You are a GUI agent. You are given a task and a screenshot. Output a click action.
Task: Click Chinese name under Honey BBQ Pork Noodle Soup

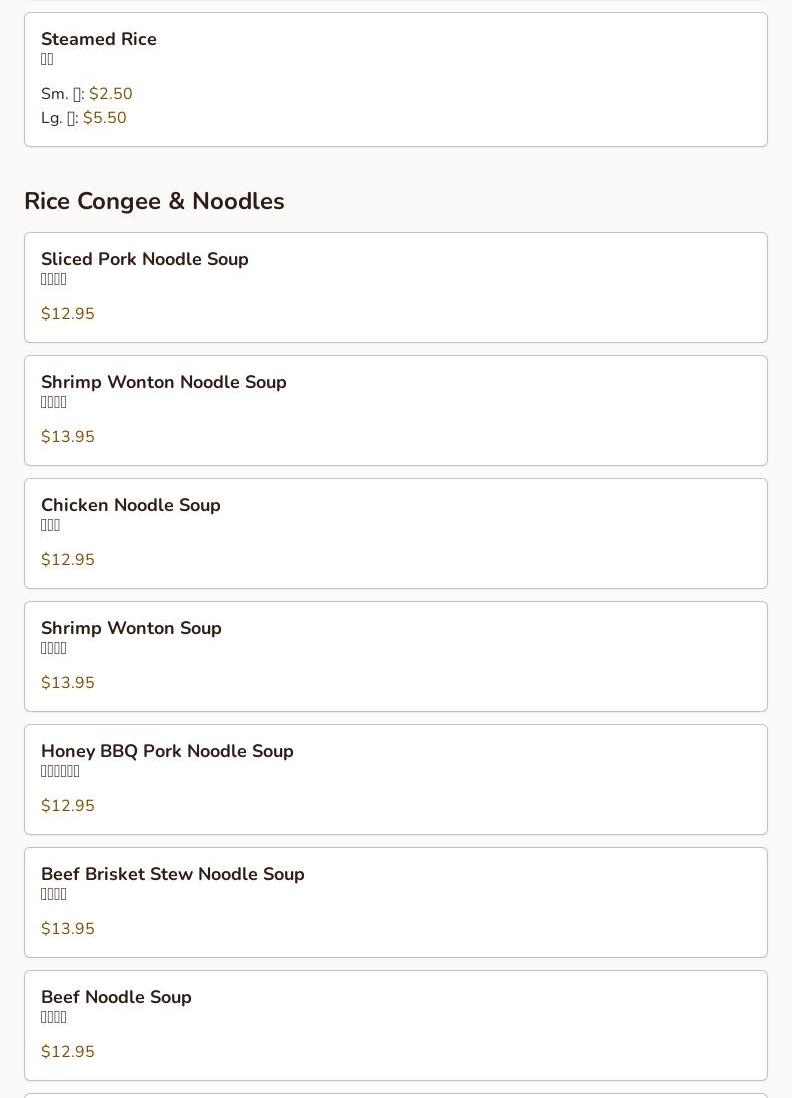(x=60, y=772)
